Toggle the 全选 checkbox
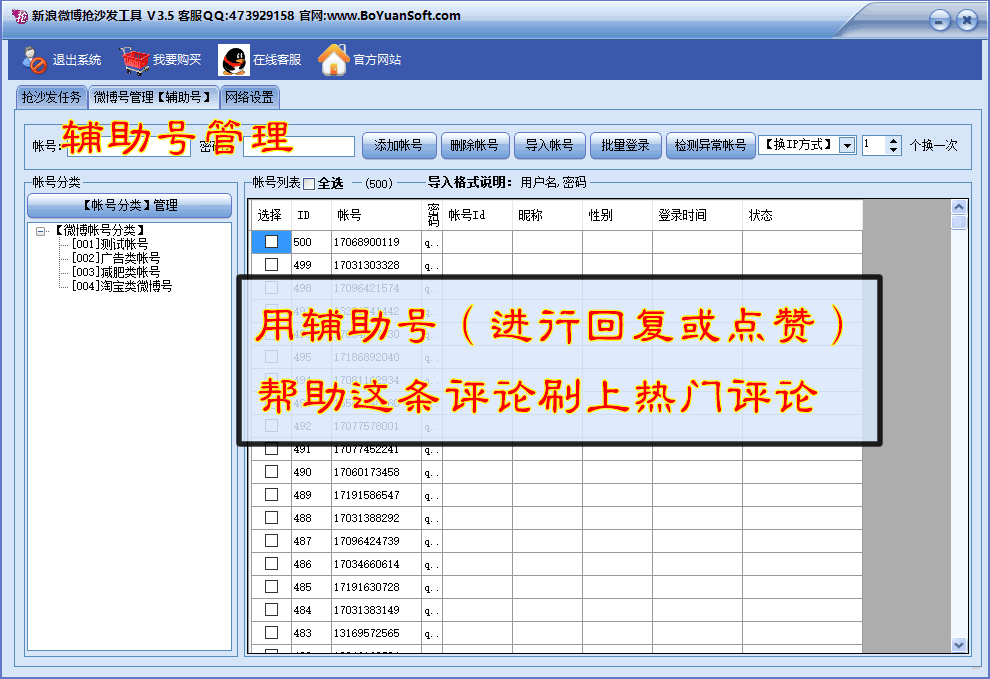 [x=309, y=184]
